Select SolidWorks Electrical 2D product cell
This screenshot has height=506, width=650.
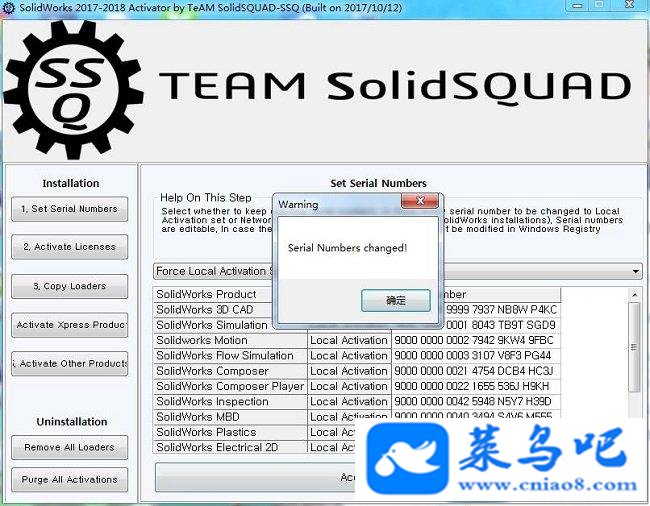[x=230, y=448]
